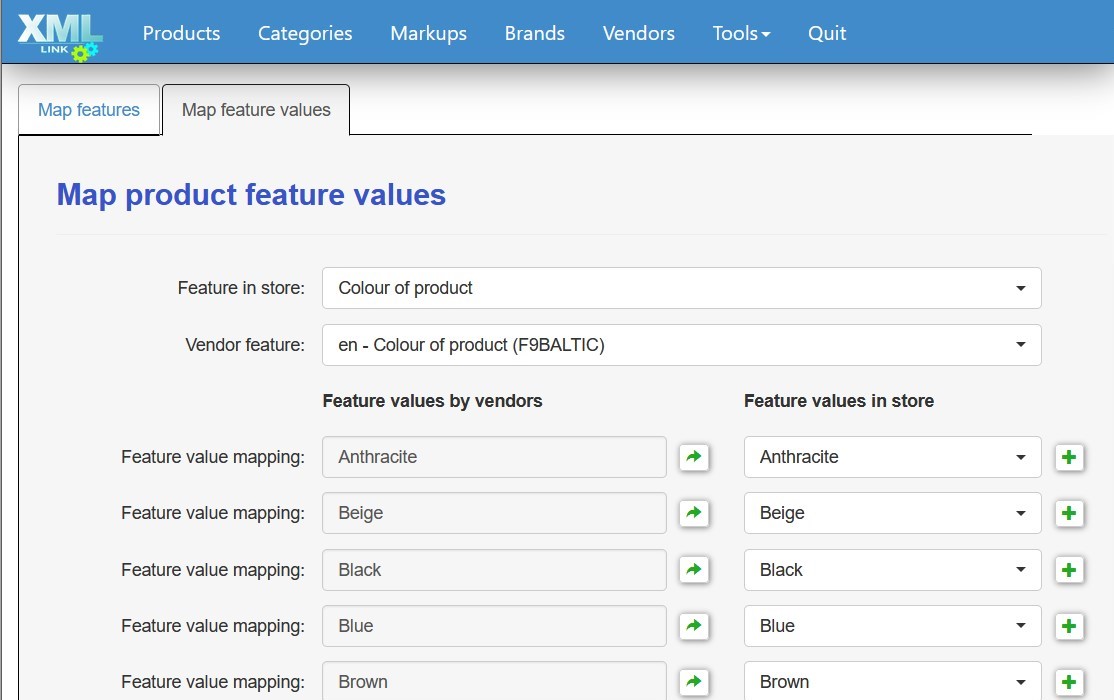Click the map arrow for Blue
The height and width of the screenshot is (700, 1114).
[x=694, y=626]
